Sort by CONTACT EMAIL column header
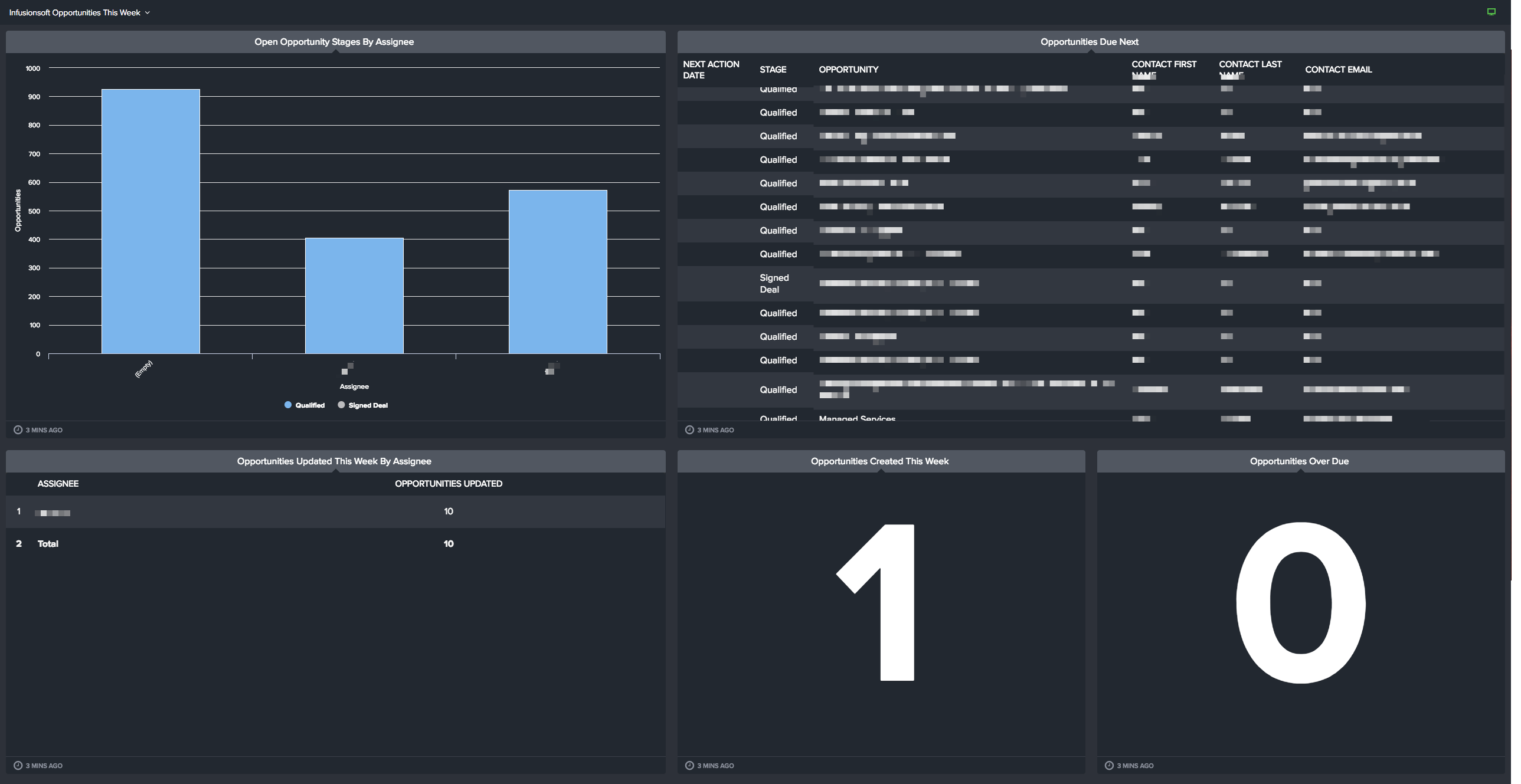This screenshot has height=784, width=1521. 1339,70
